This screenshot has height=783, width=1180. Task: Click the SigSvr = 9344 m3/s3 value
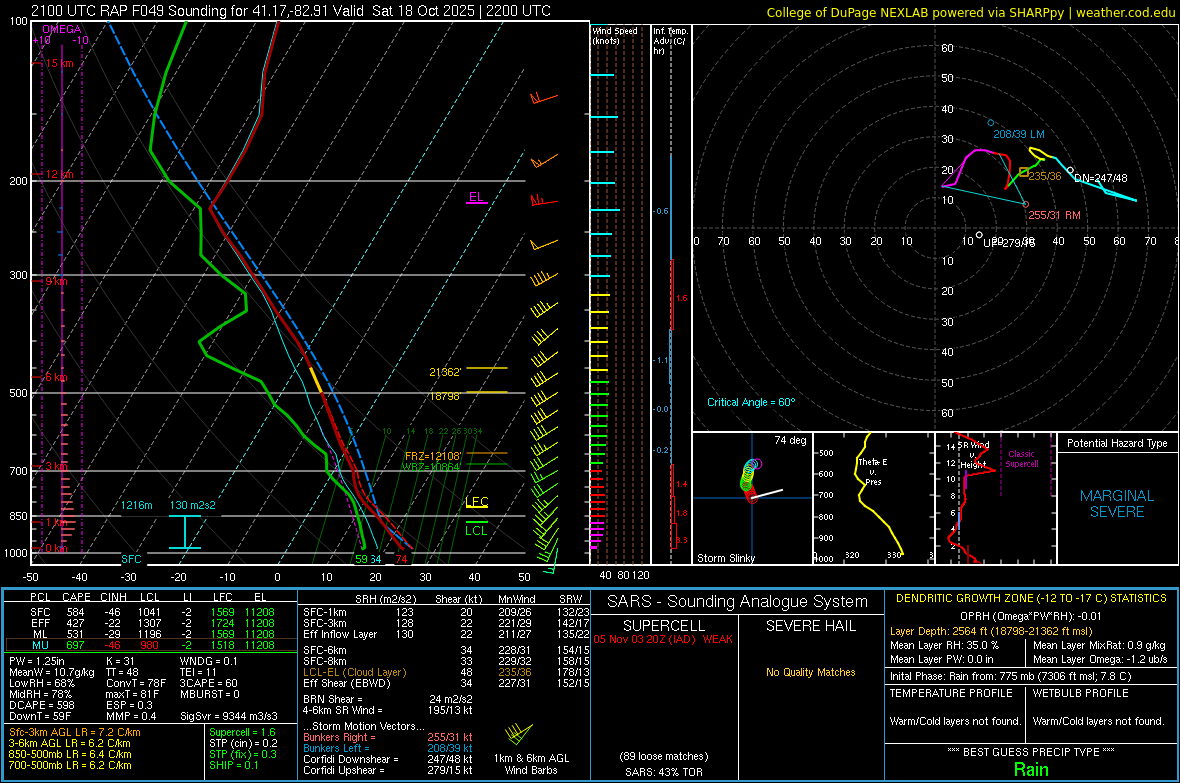(229, 716)
